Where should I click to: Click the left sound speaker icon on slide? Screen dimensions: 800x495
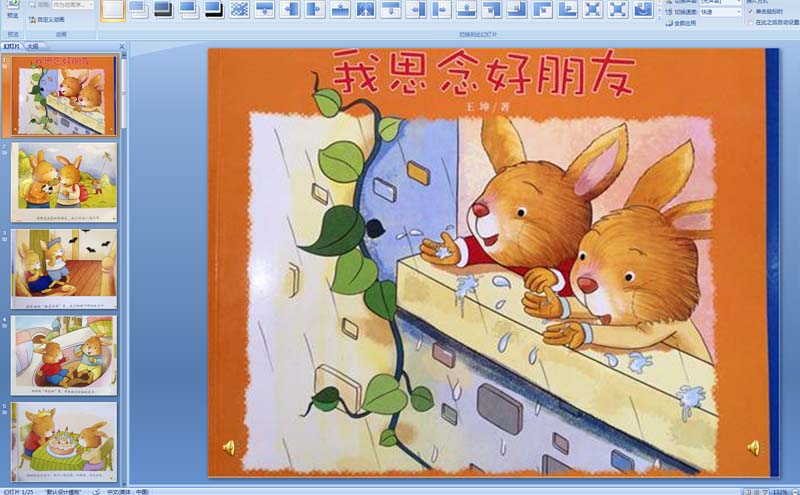(x=229, y=448)
